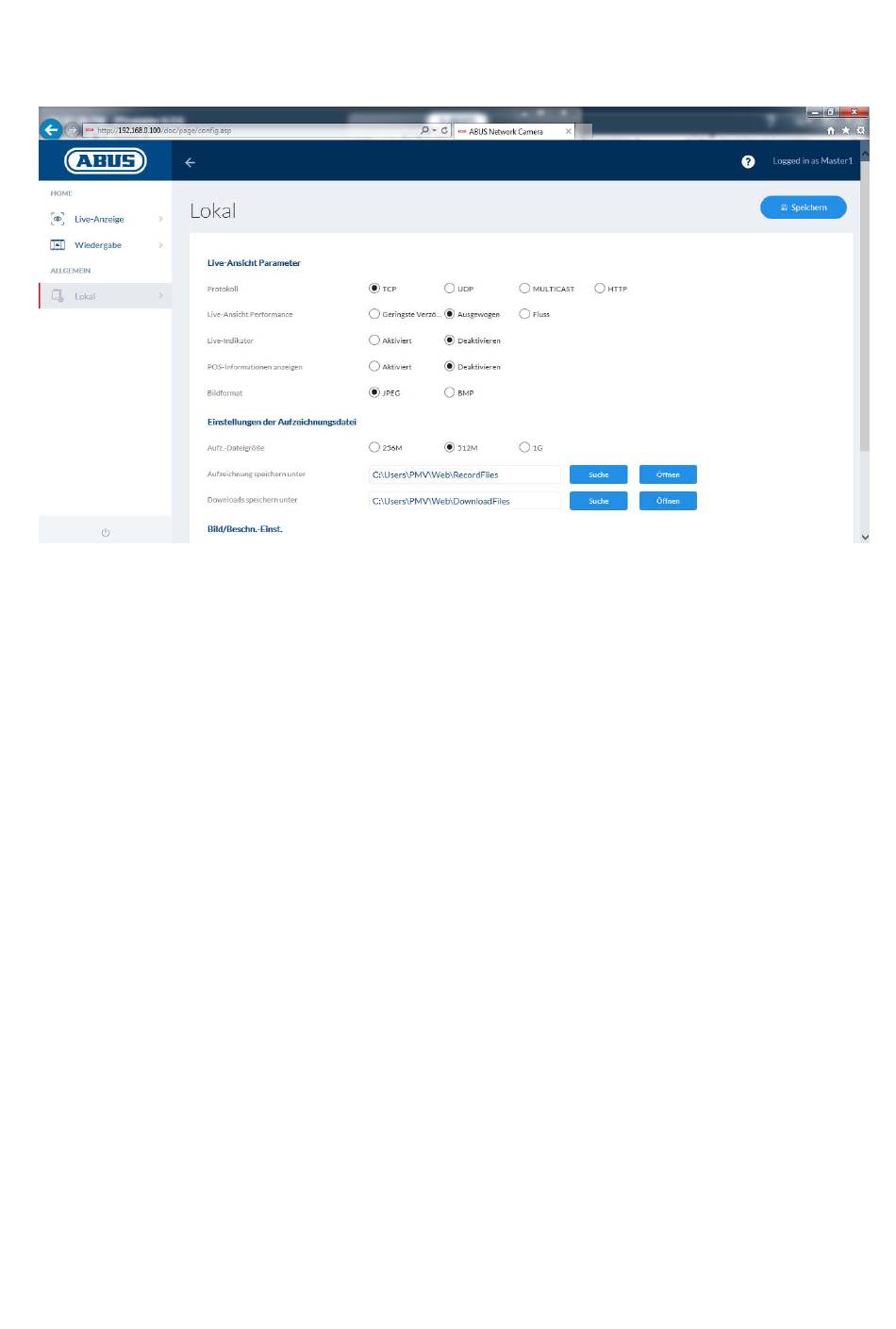
Task: Click the 'Bild/Beschn.-Einst.' heading
Action: tap(245, 529)
